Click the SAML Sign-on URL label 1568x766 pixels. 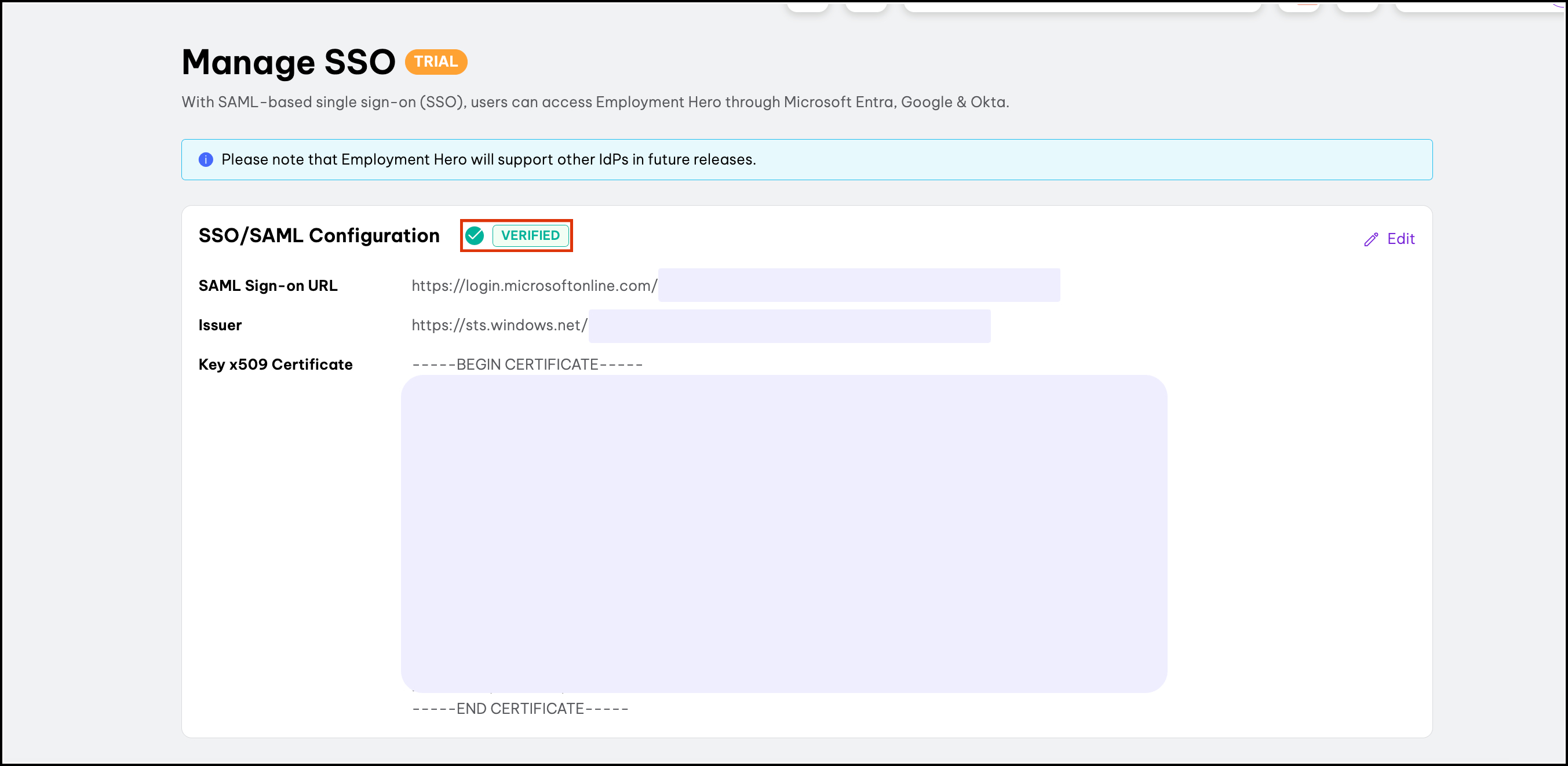click(268, 286)
